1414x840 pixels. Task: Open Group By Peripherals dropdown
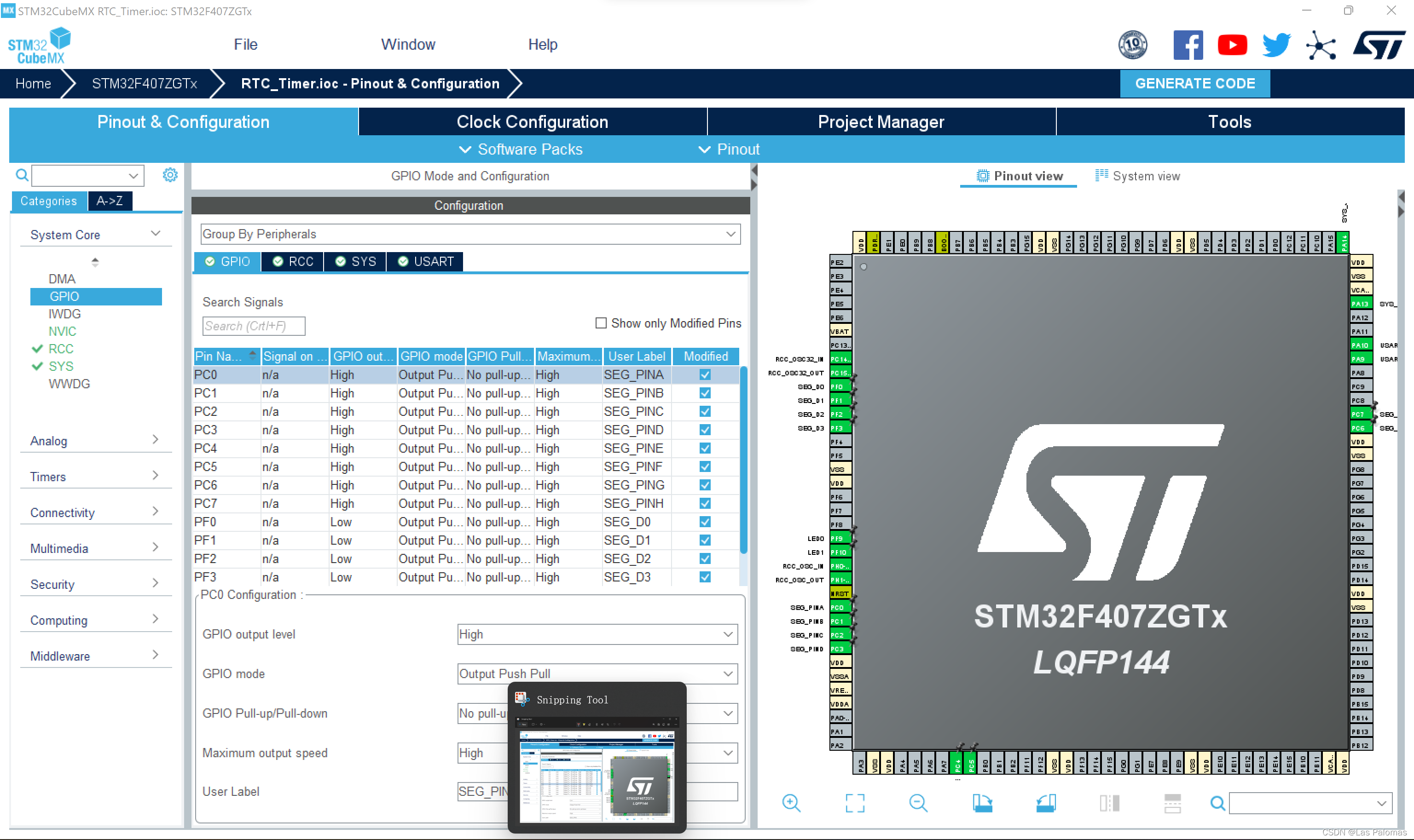[x=470, y=234]
